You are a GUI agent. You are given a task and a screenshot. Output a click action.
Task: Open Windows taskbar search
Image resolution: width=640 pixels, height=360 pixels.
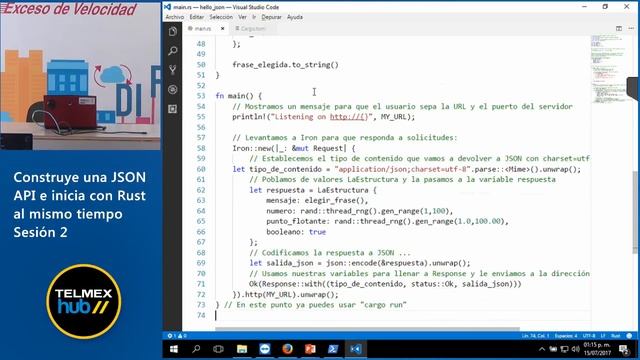click(196, 349)
